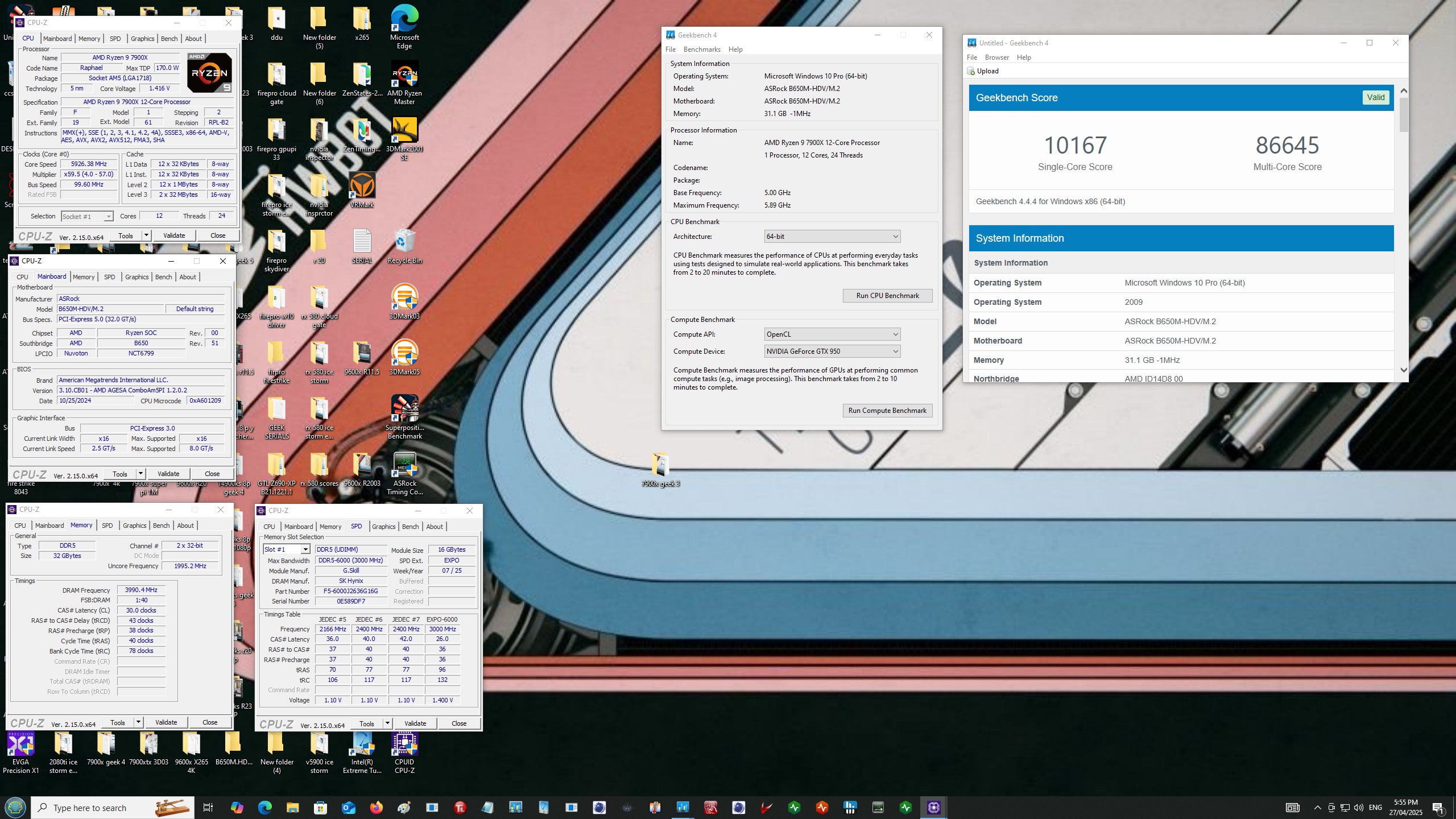The height and width of the screenshot is (819, 1456).
Task: Open 3DMark2001 SE desktop icon
Action: (x=404, y=139)
